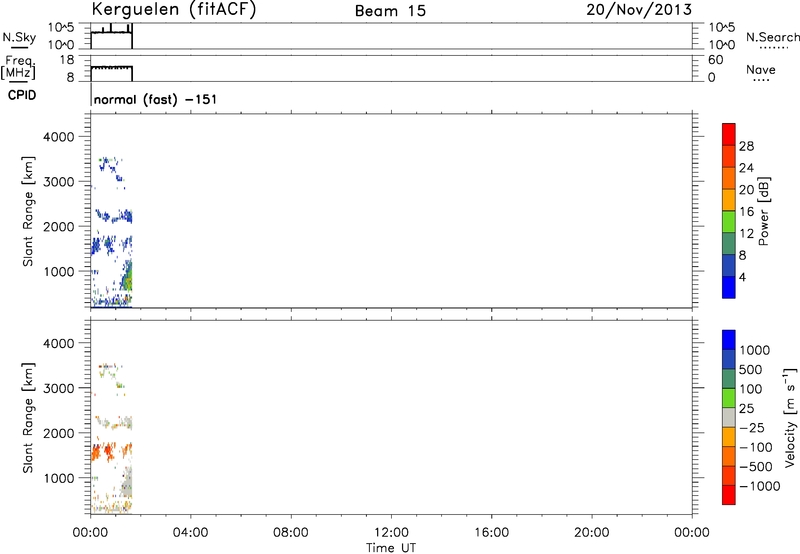Click the red top of Power color bar

coord(729,134)
